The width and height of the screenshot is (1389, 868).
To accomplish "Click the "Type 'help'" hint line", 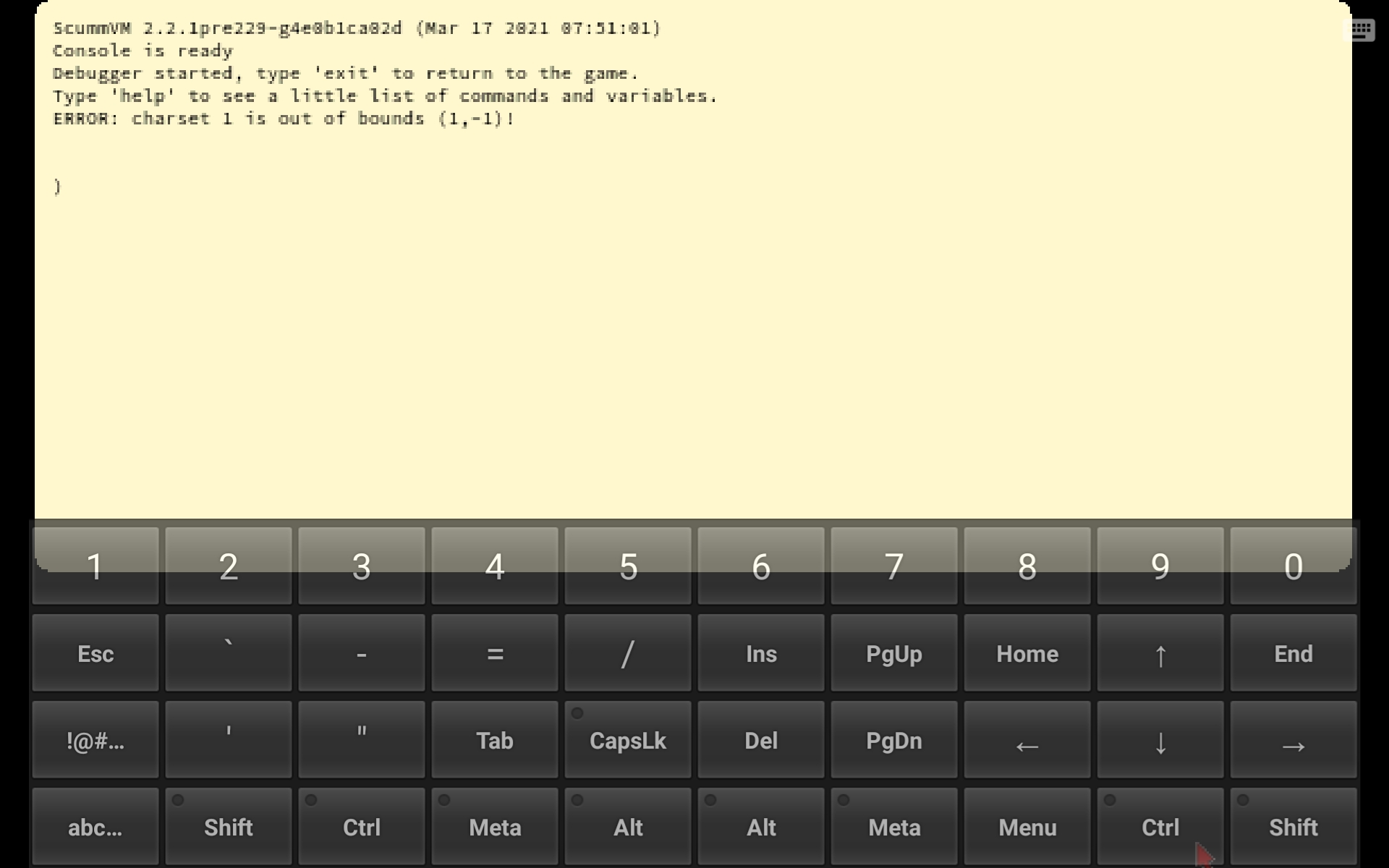I will pyautogui.click(x=385, y=96).
